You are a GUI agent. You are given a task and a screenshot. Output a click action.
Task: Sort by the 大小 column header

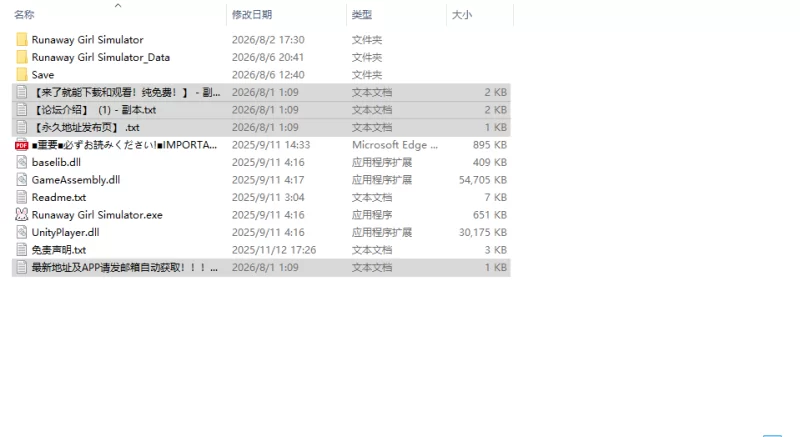pyautogui.click(x=462, y=15)
